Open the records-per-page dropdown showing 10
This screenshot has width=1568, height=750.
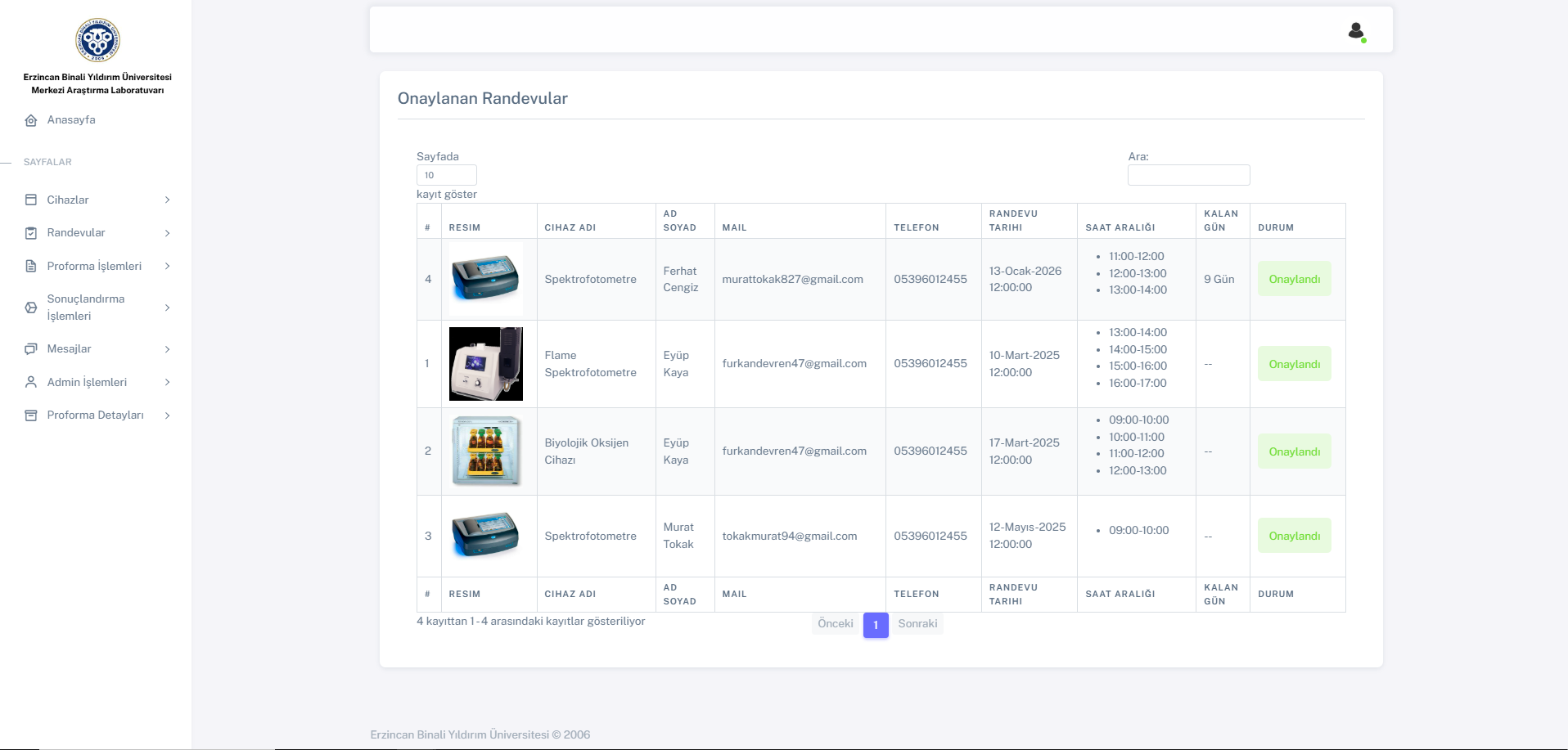446,175
